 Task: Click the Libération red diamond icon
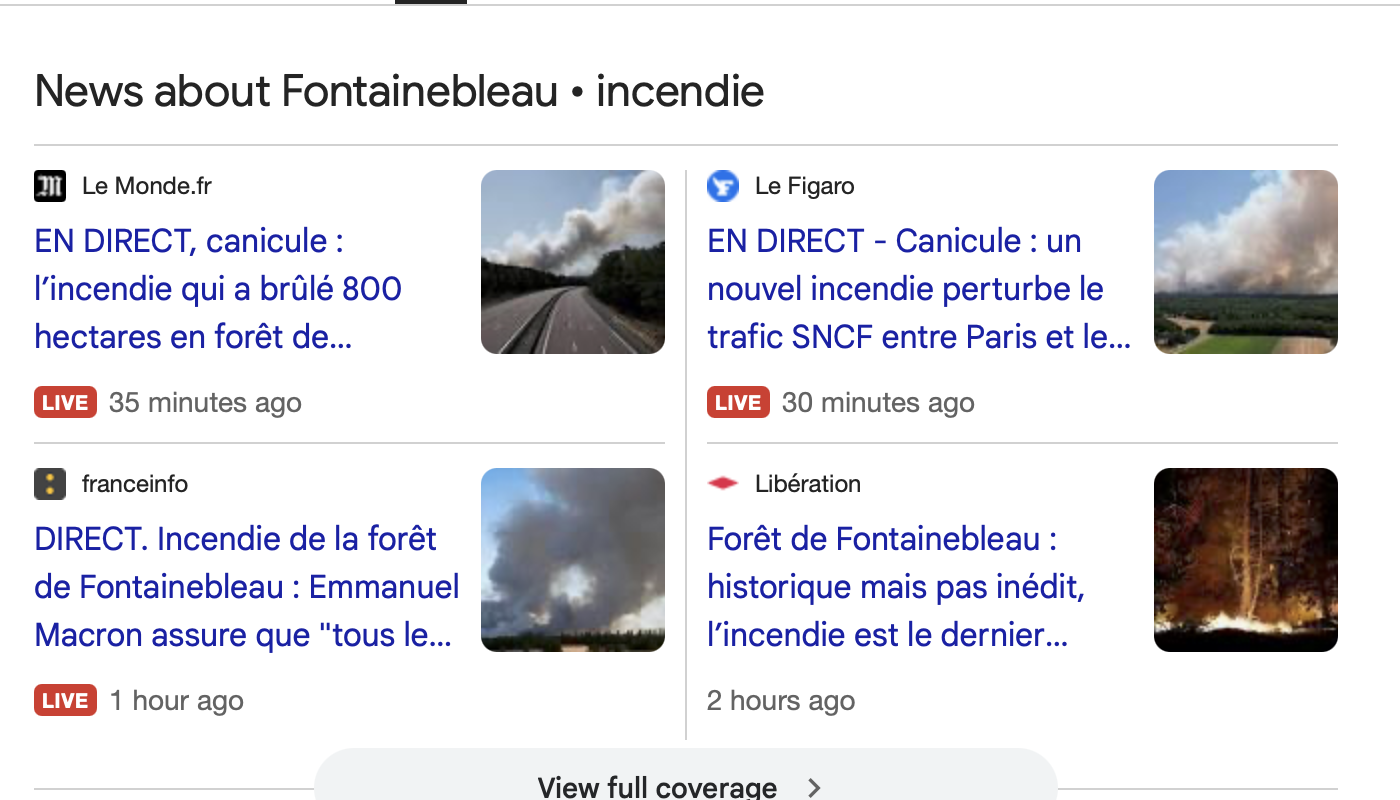point(723,484)
